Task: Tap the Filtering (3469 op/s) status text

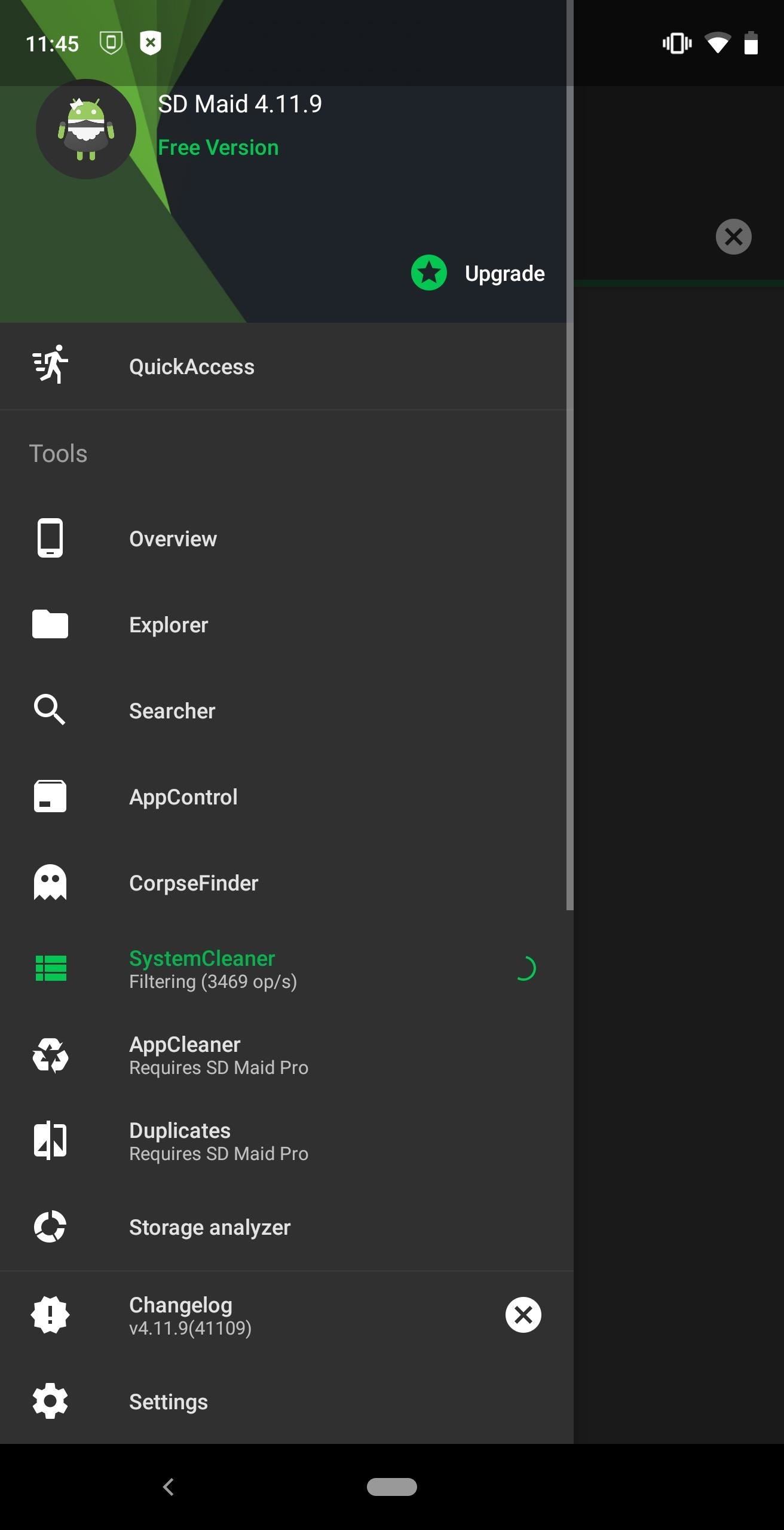Action: (213, 982)
